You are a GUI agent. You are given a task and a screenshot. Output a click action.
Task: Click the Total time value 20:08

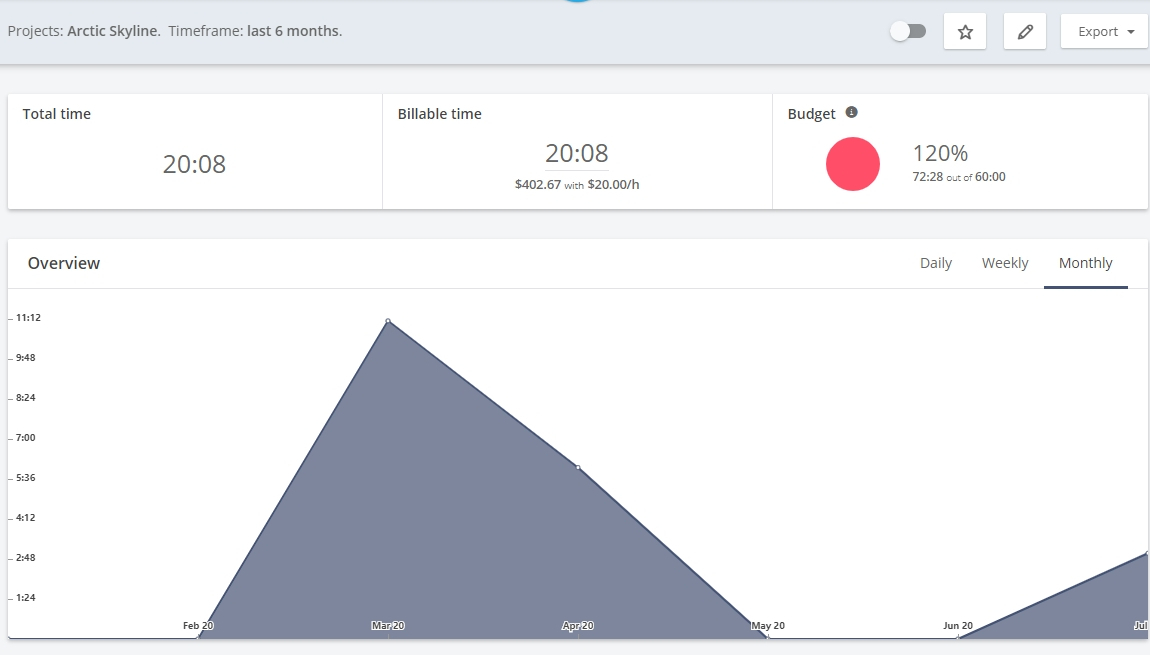[x=196, y=164]
